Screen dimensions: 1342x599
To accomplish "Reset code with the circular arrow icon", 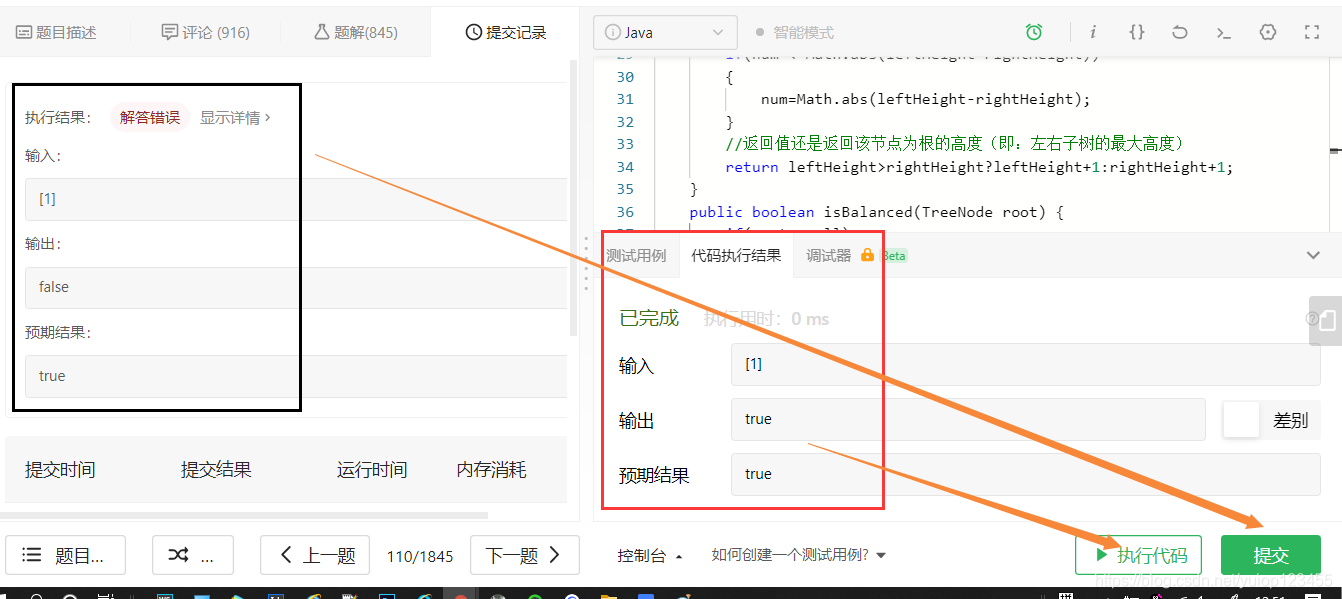I will [1180, 32].
